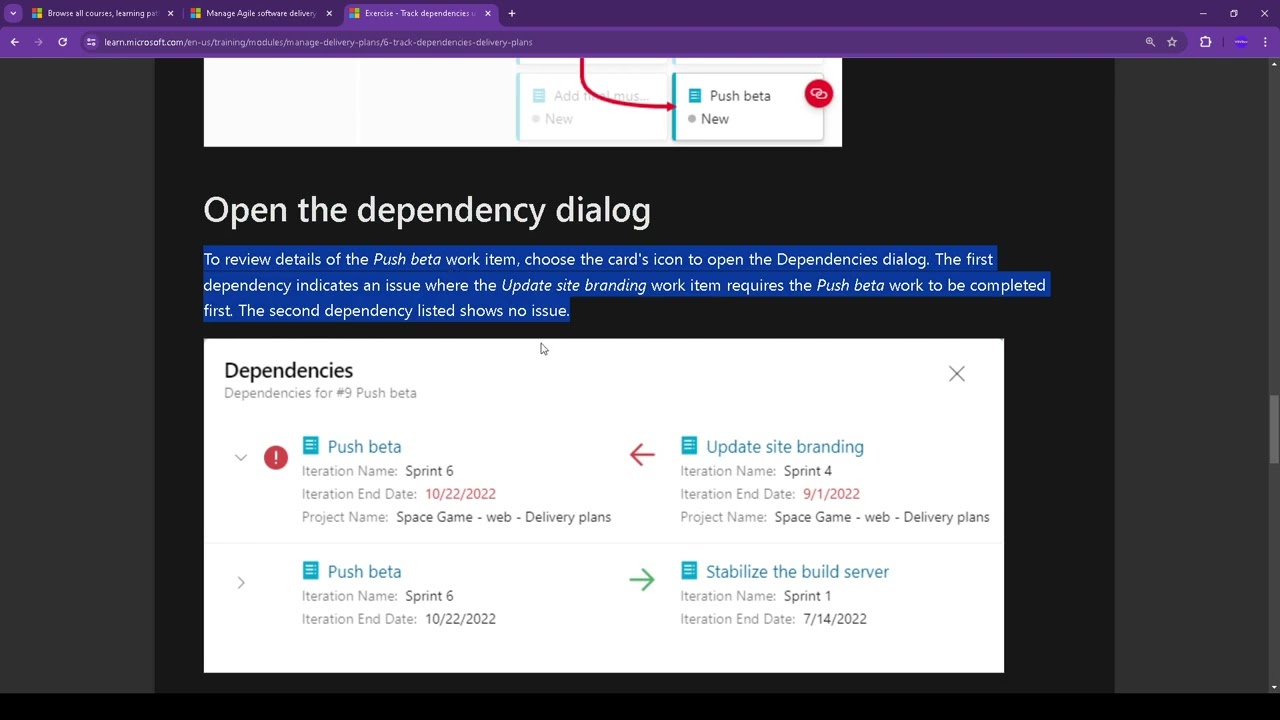Switch to Browse all courses tab

pos(102,13)
